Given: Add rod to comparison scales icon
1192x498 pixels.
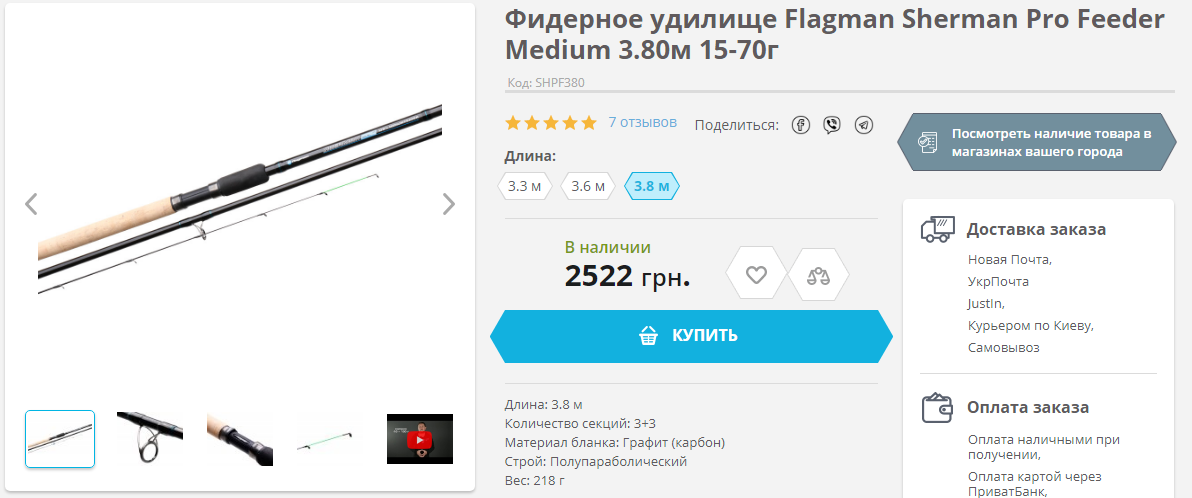Looking at the screenshot, I should point(818,274).
